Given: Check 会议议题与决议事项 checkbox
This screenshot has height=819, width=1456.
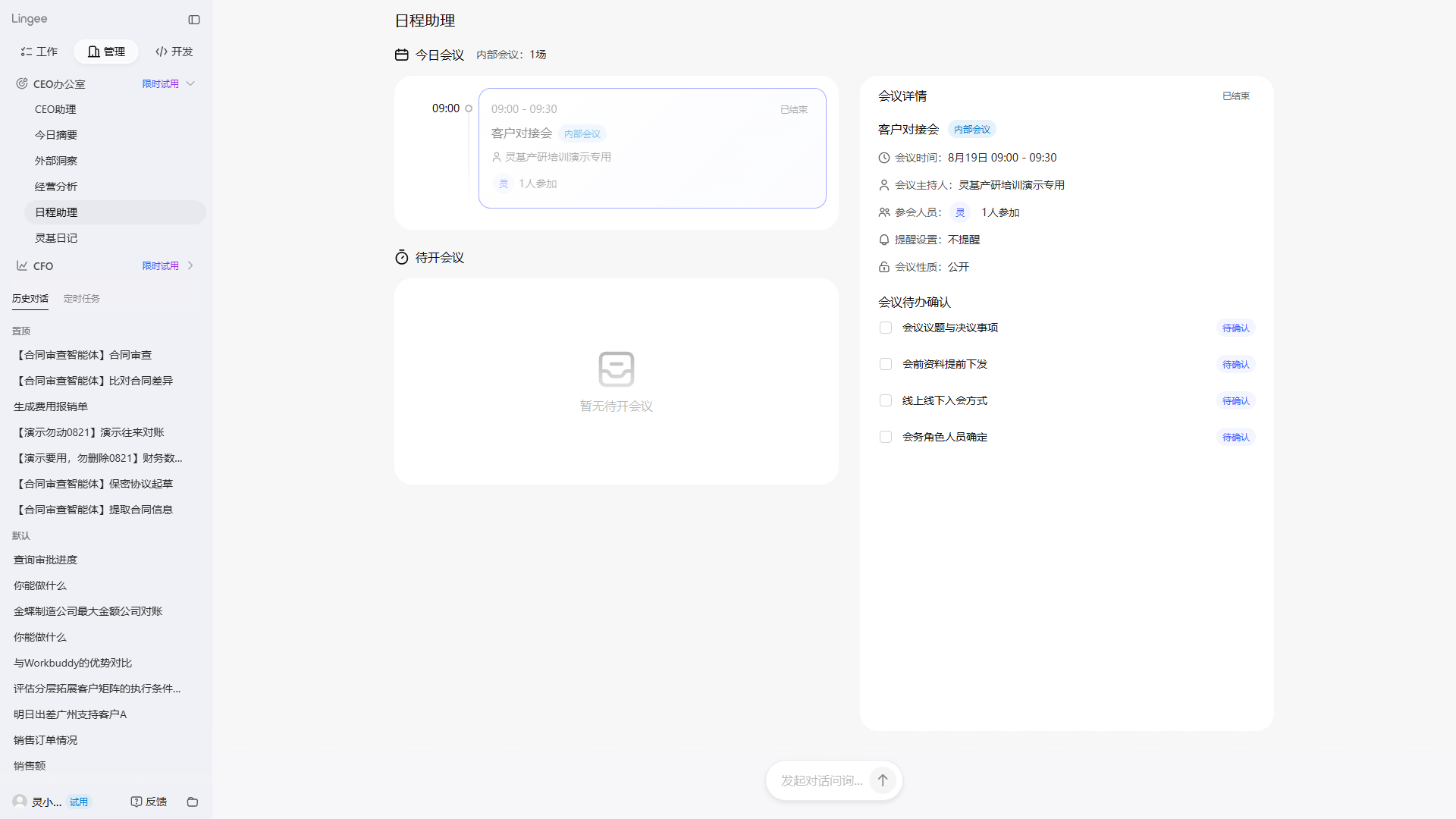Looking at the screenshot, I should tap(885, 328).
